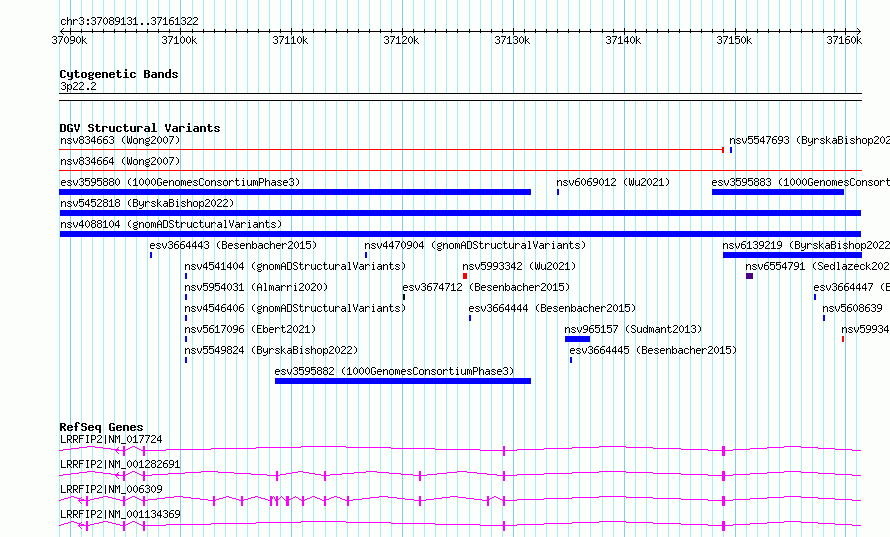Image resolution: width=890 pixels, height=537 pixels.
Task: Click the esv3674712 (Besenbacher2015) label
Action: 486,287
